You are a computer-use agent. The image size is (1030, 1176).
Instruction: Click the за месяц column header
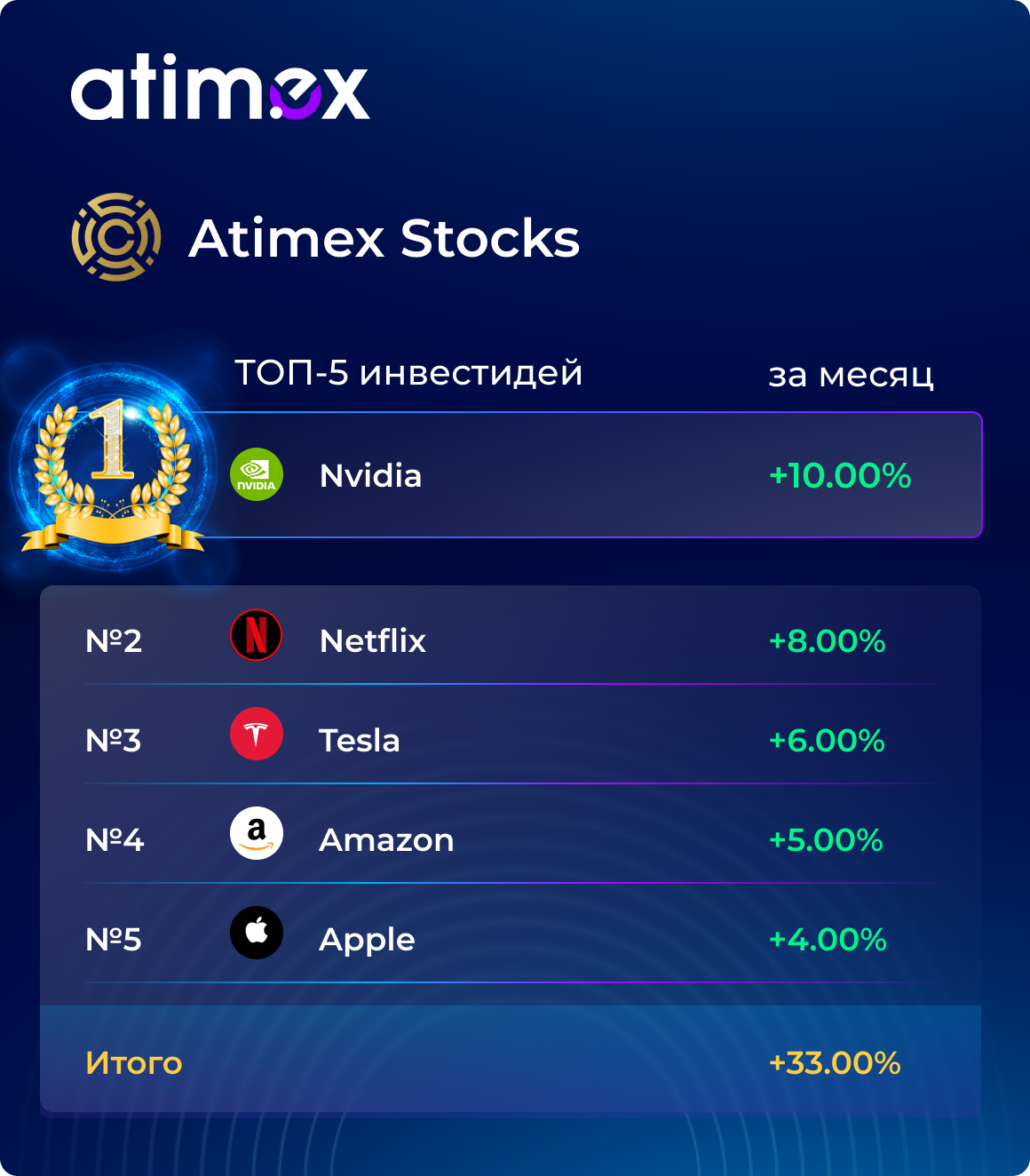coord(851,375)
